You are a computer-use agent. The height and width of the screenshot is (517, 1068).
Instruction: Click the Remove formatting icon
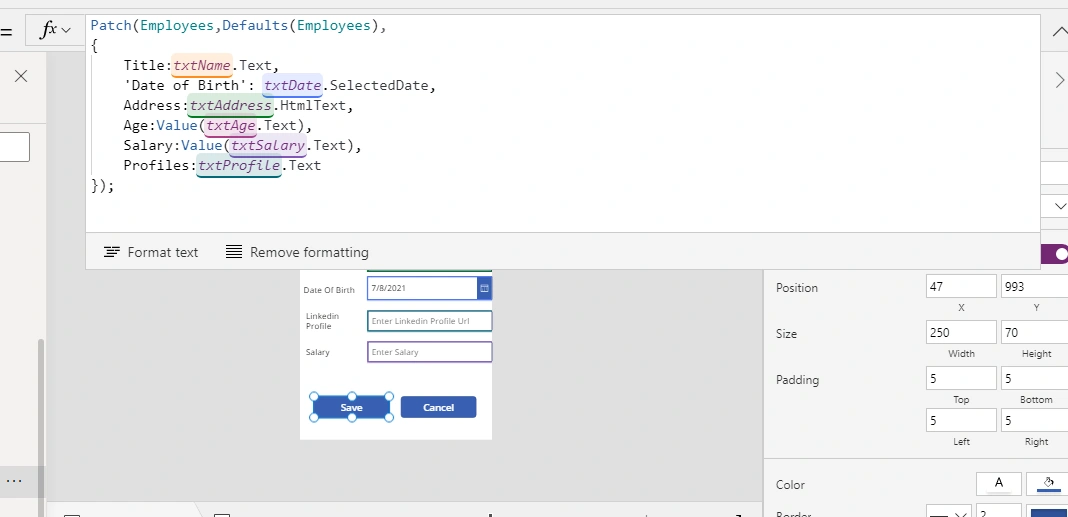click(234, 253)
